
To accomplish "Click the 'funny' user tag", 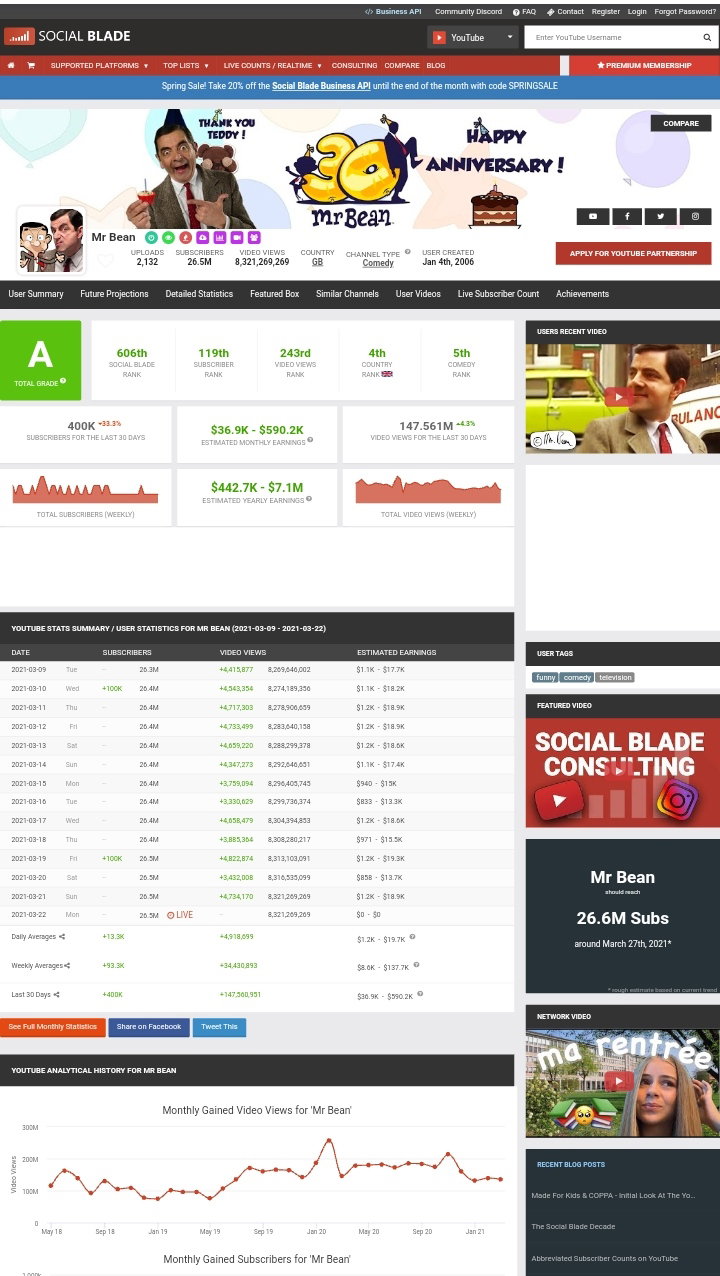I will click(x=545, y=677).
